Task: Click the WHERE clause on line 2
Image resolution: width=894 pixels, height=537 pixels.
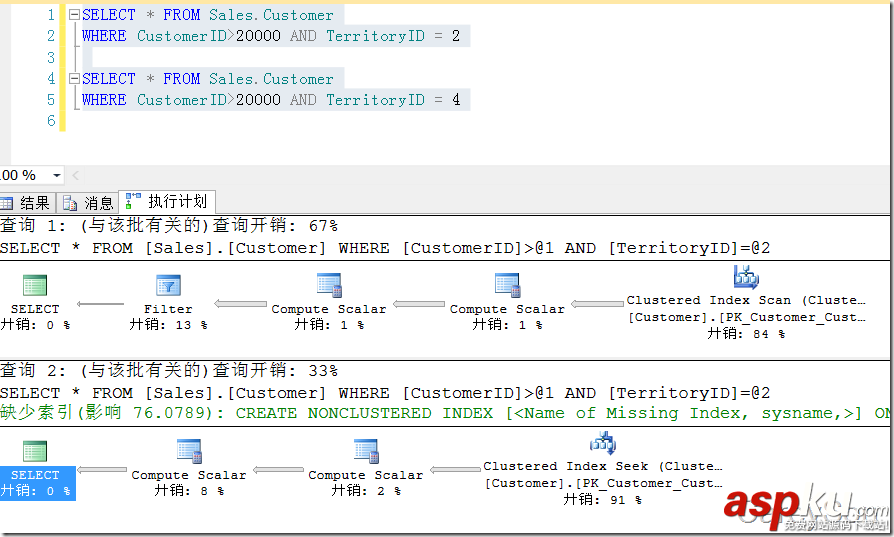Action: click(104, 36)
